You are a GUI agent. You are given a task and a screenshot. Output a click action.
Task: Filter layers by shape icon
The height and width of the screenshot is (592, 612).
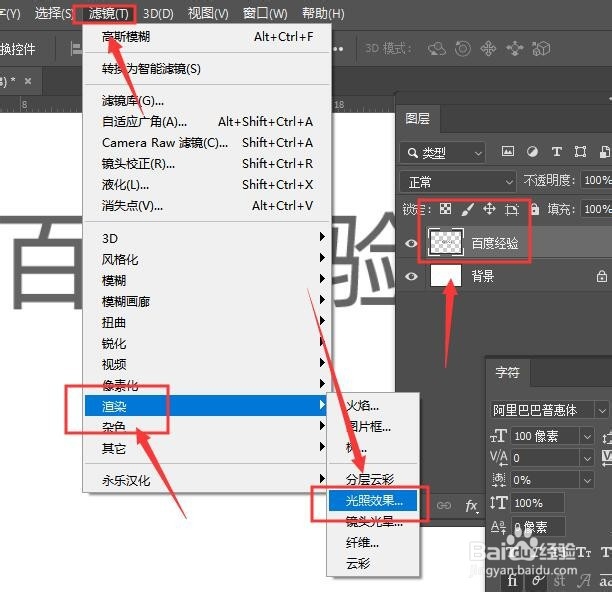pyautogui.click(x=580, y=151)
